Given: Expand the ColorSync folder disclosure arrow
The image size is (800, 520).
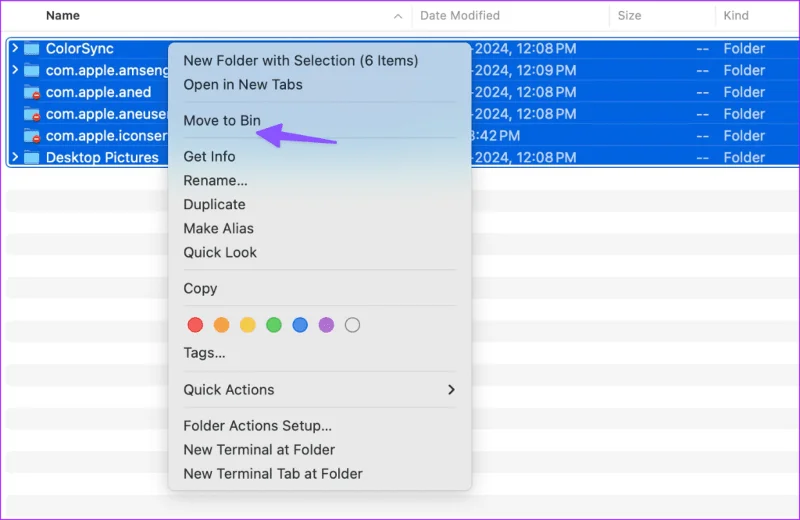Looking at the screenshot, I should coord(15,48).
